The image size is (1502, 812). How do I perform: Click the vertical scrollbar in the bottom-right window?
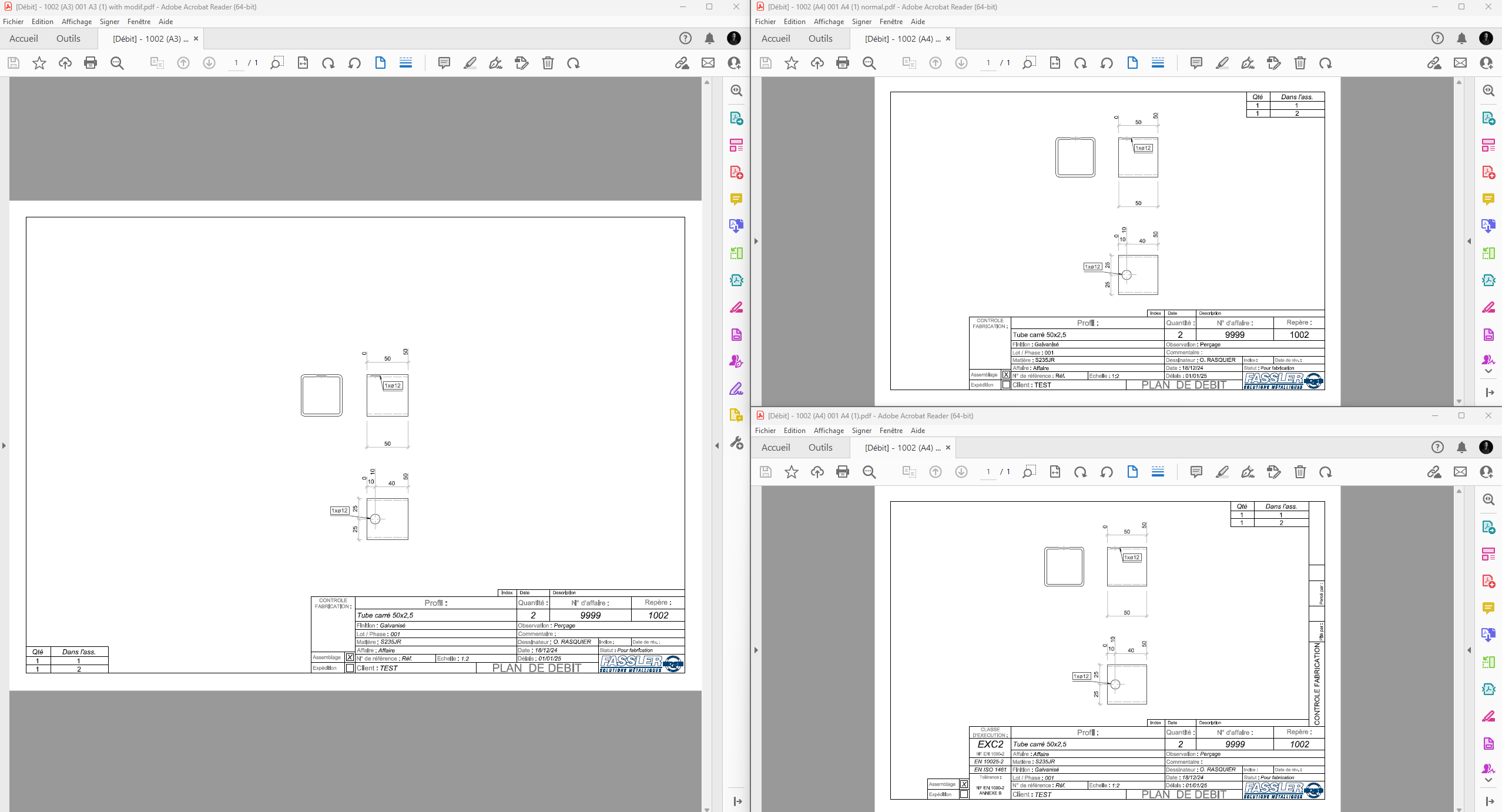(1459, 650)
